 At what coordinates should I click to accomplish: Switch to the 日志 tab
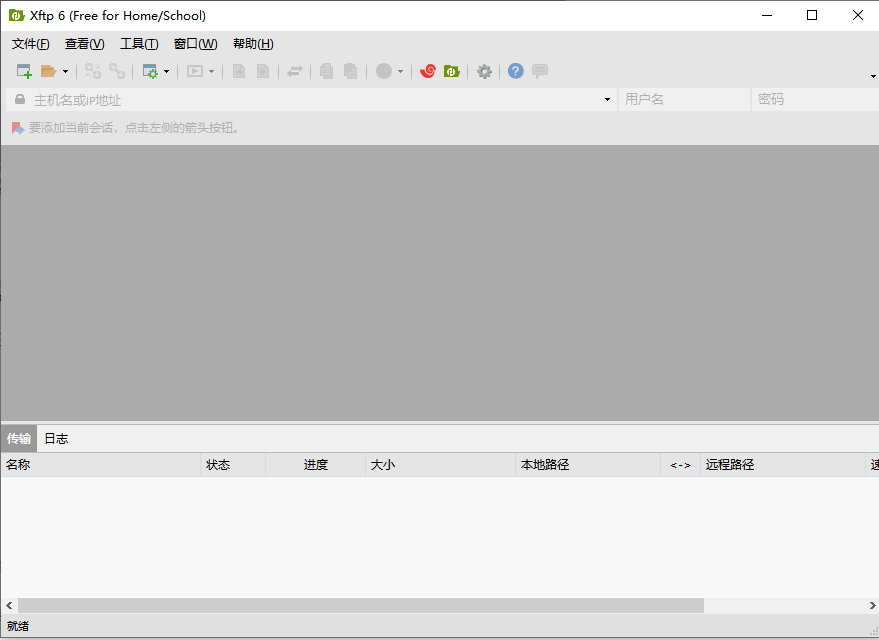pyautogui.click(x=56, y=438)
